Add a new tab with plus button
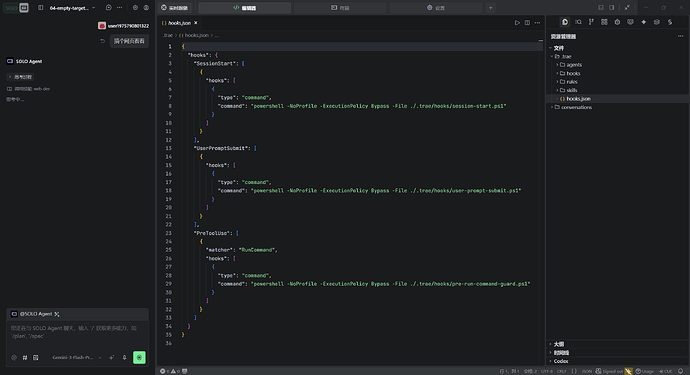 point(491,7)
